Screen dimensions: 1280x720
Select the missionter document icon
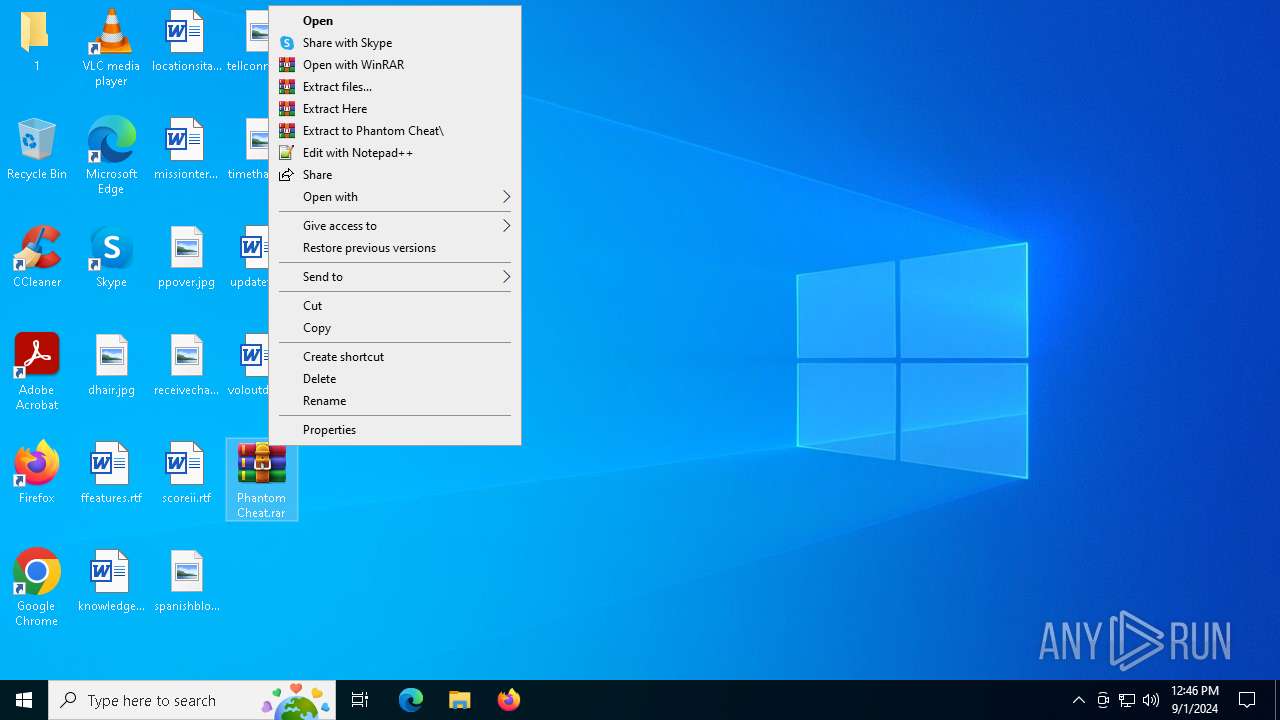(x=186, y=149)
